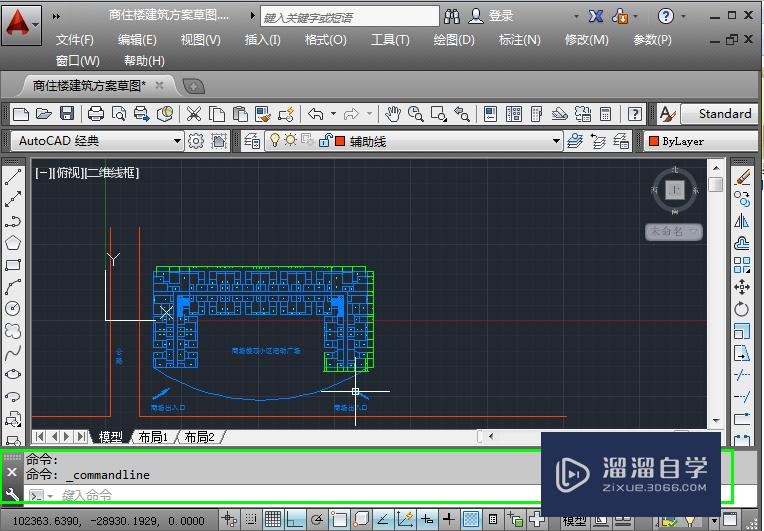Open the 格式(O) menu
Screen dimensions: 764x531
coord(325,39)
